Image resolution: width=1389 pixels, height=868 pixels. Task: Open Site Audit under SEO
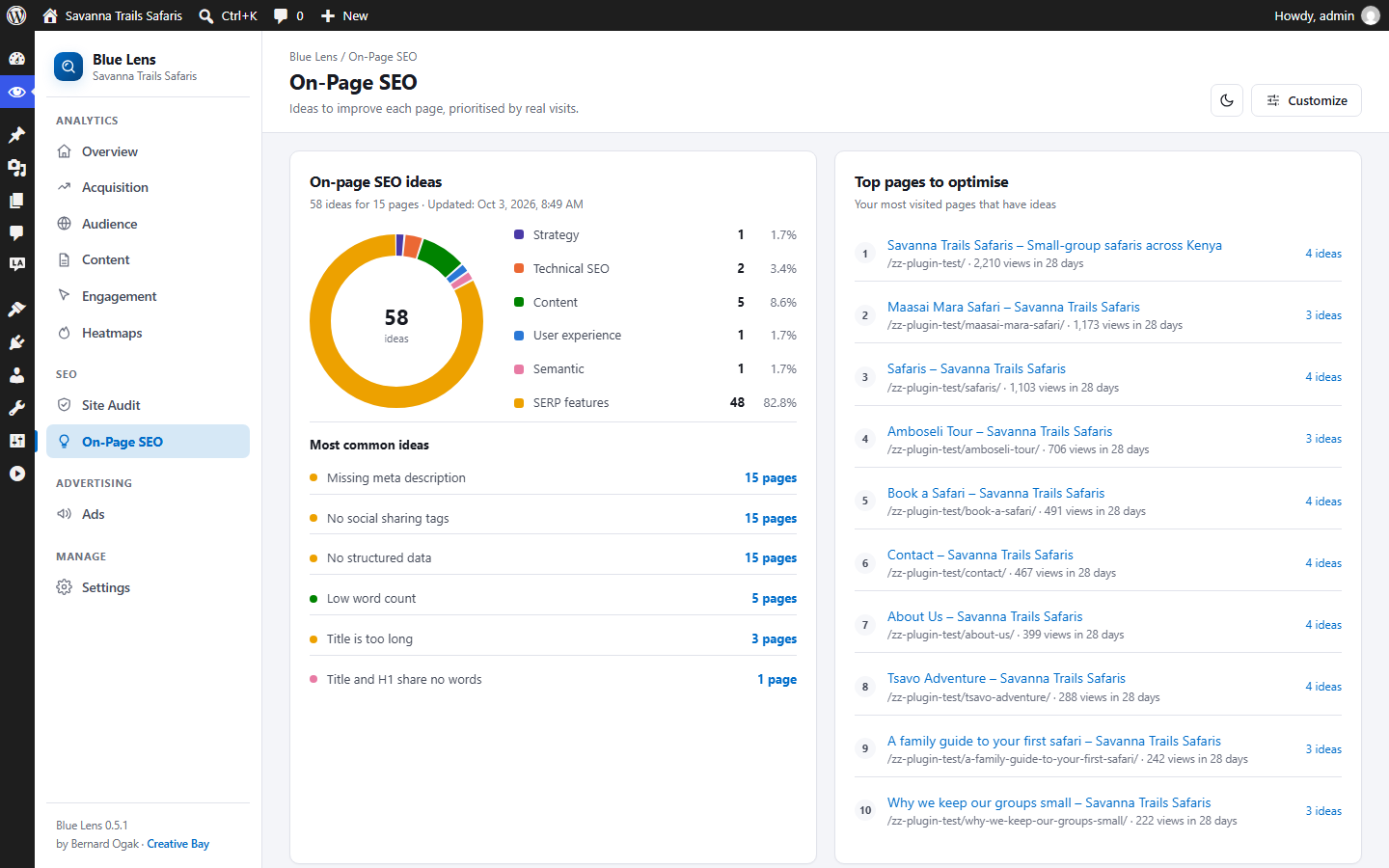pos(148,405)
